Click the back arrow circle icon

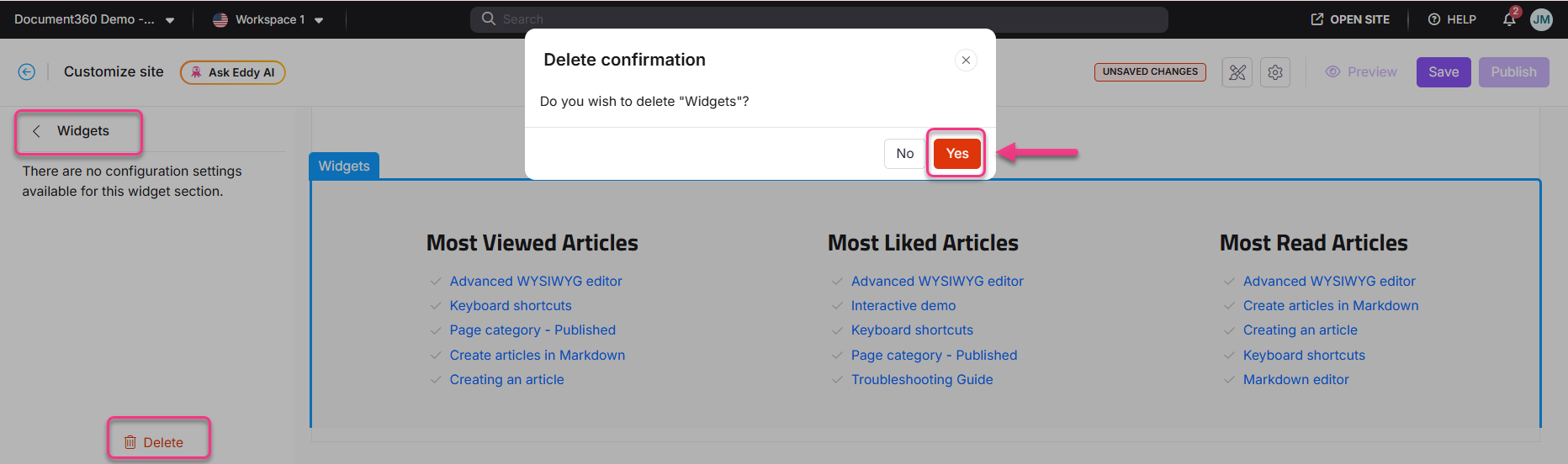pyautogui.click(x=27, y=72)
